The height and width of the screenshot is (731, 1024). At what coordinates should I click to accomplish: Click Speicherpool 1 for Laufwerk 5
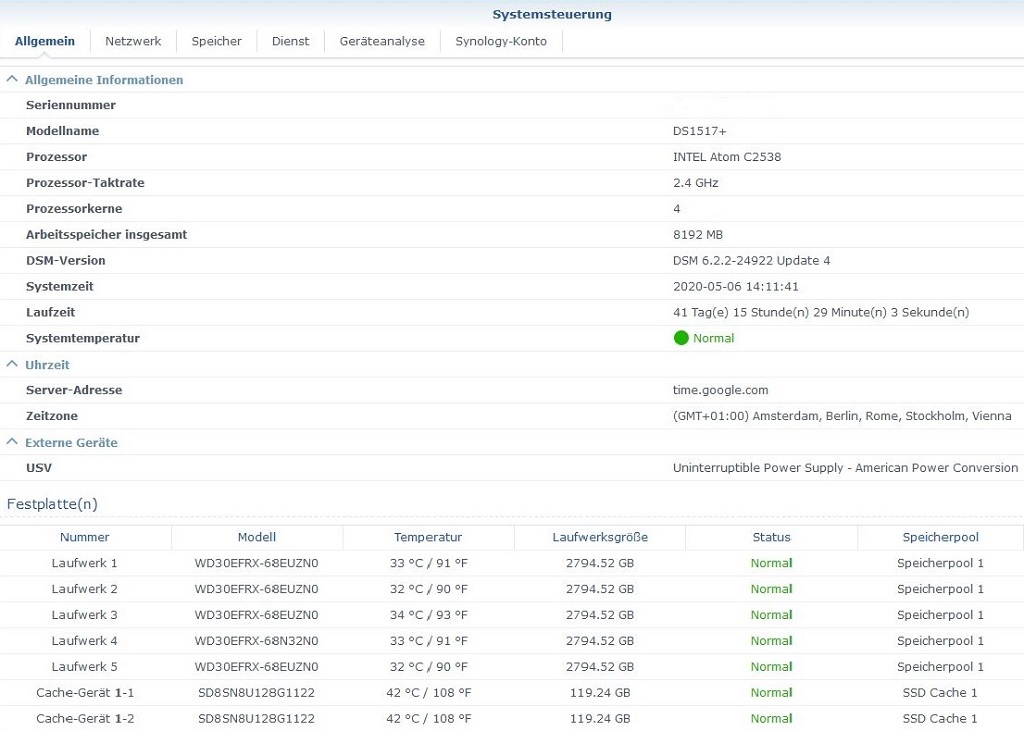940,666
